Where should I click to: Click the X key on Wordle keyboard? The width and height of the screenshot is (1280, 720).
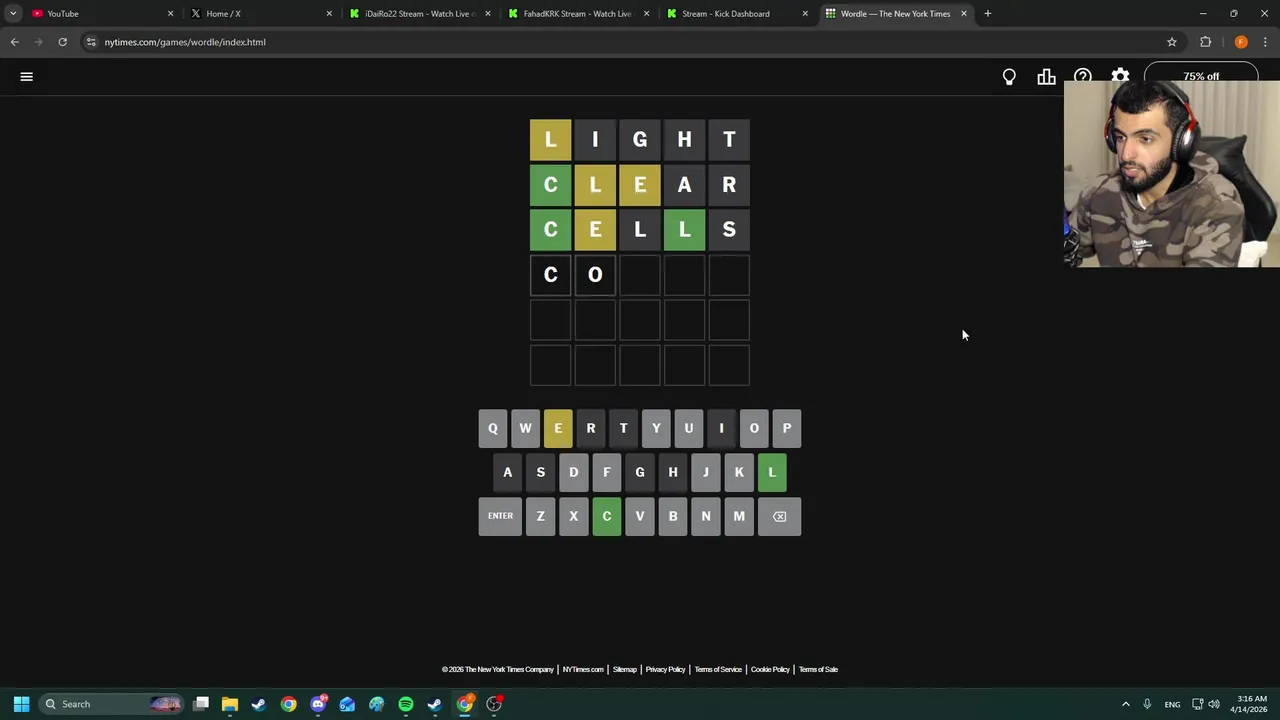[x=574, y=516]
